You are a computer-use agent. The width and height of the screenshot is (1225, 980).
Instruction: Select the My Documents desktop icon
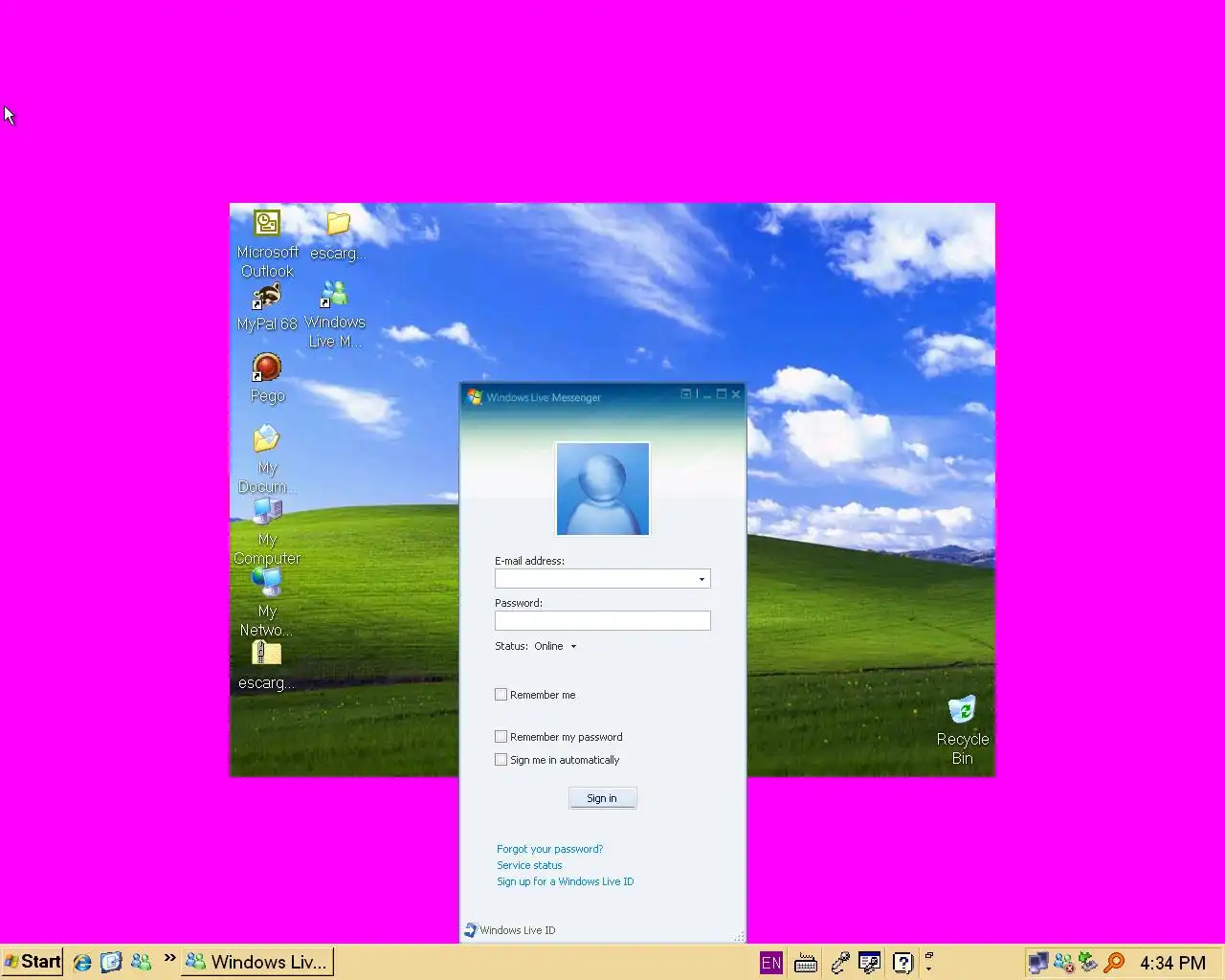pos(267,439)
